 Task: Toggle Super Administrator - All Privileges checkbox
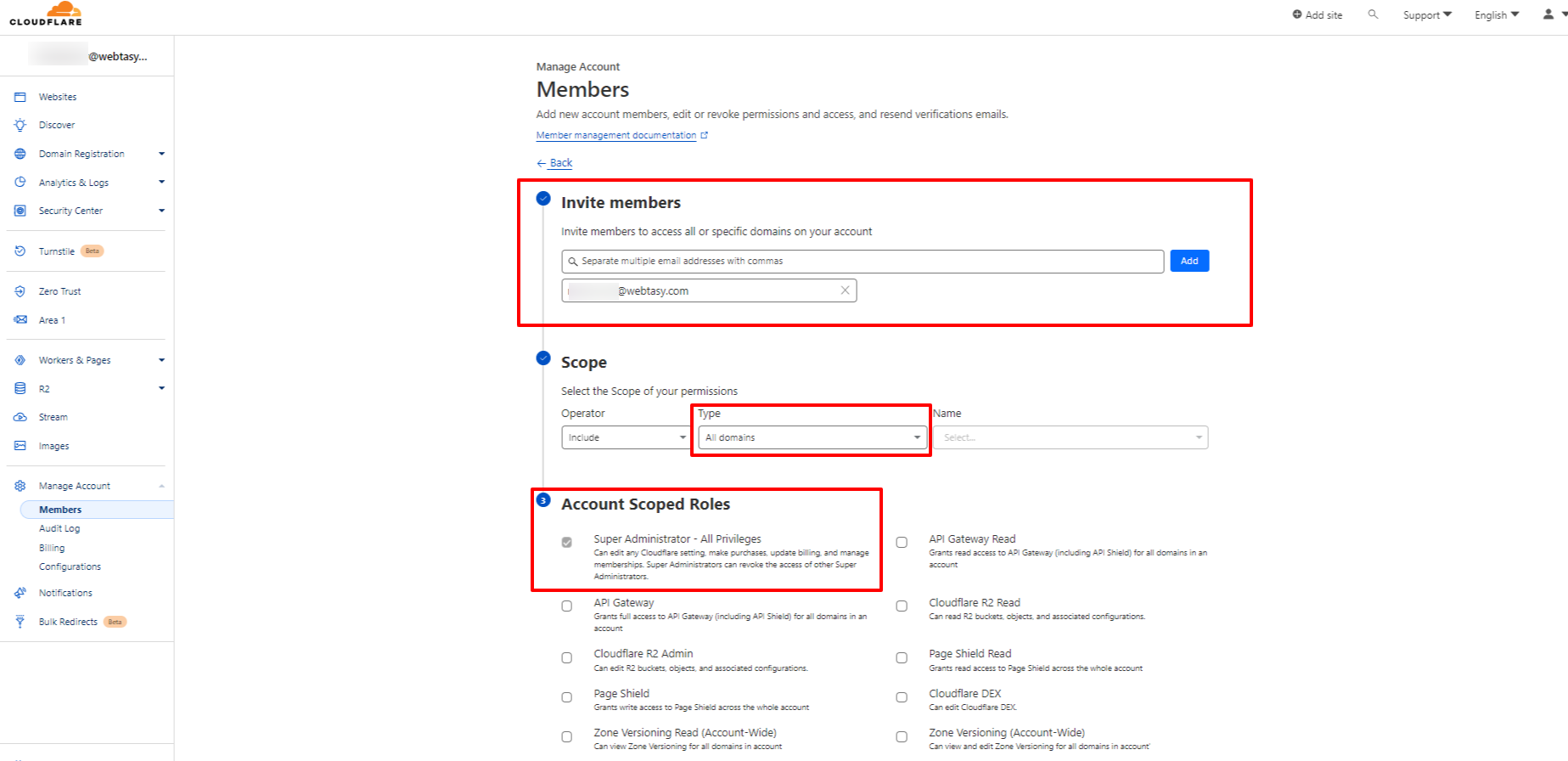point(566,542)
